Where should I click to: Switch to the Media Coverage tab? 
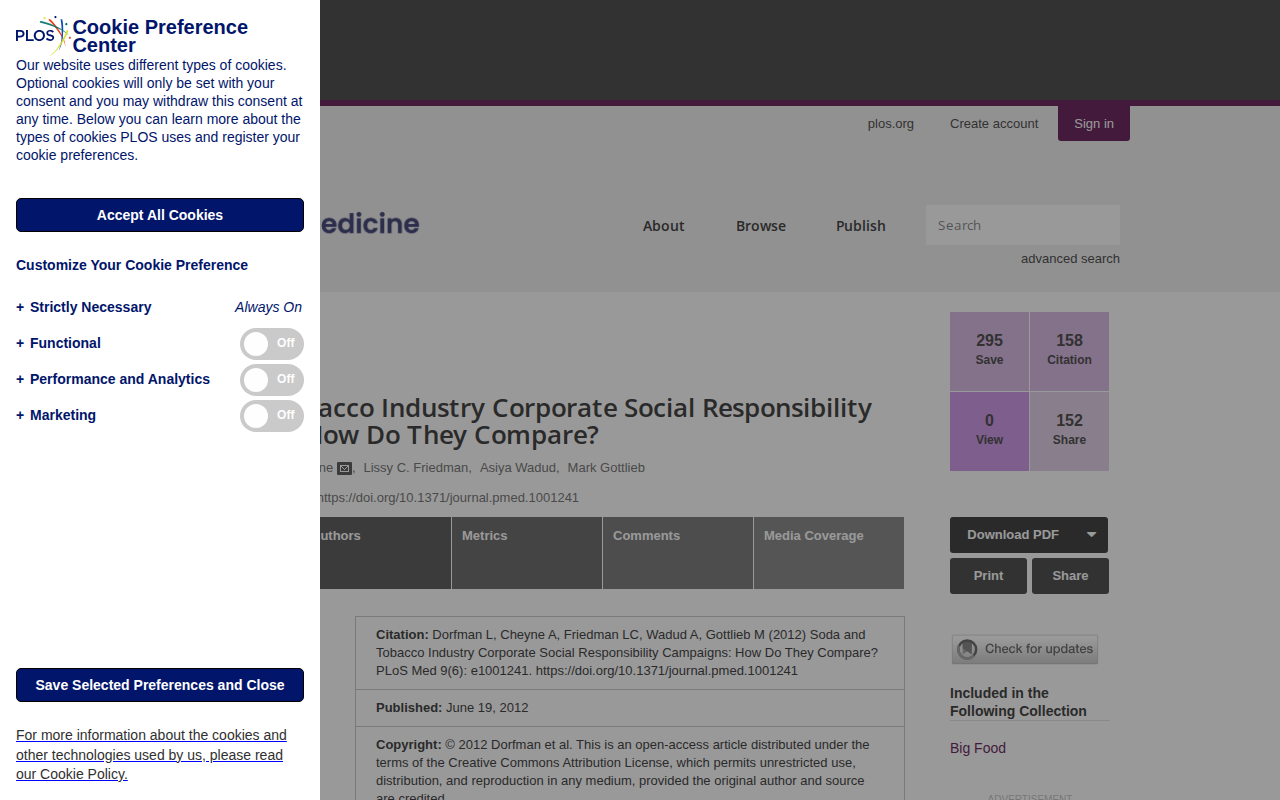point(829,553)
